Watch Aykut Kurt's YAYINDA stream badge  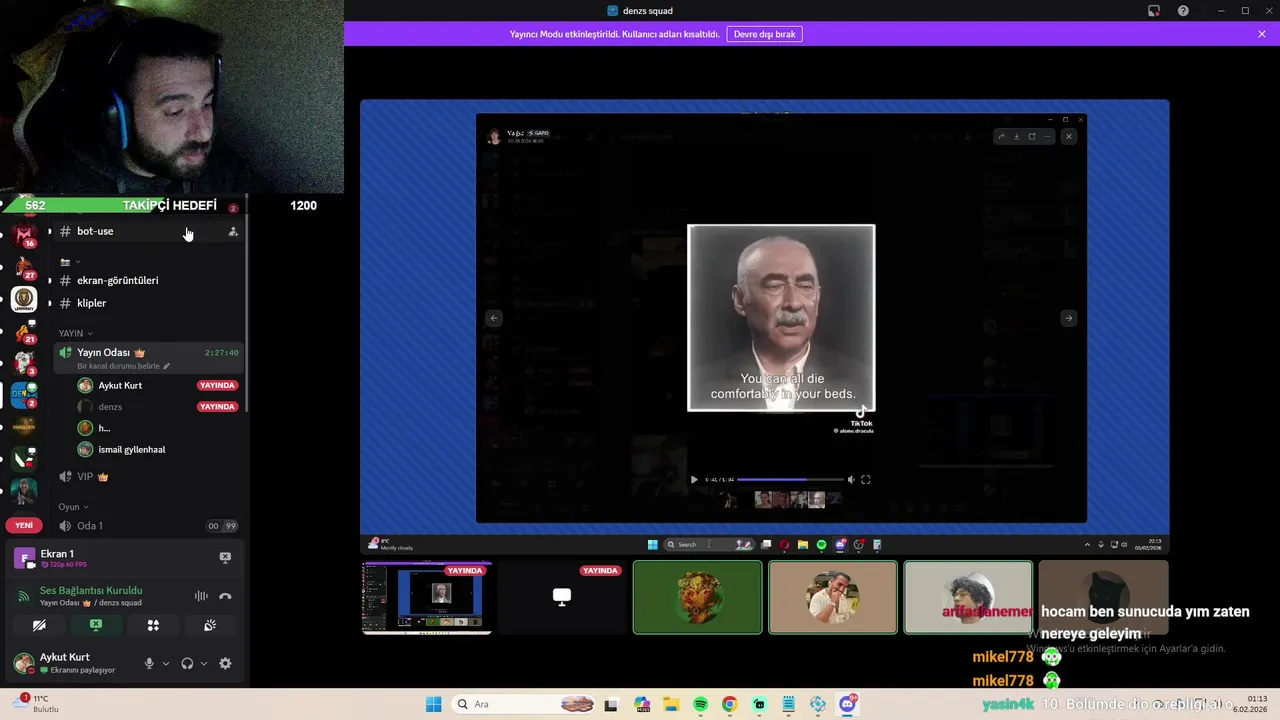pyautogui.click(x=217, y=385)
